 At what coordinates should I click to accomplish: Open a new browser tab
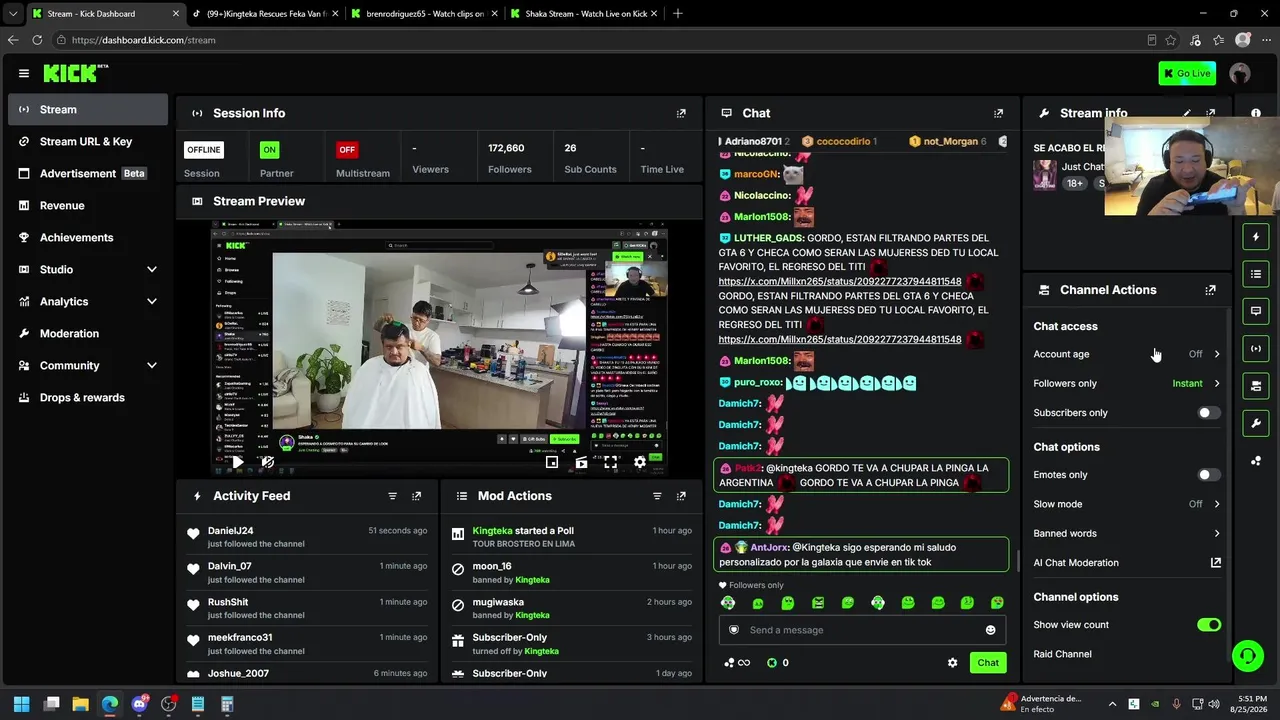click(x=678, y=14)
